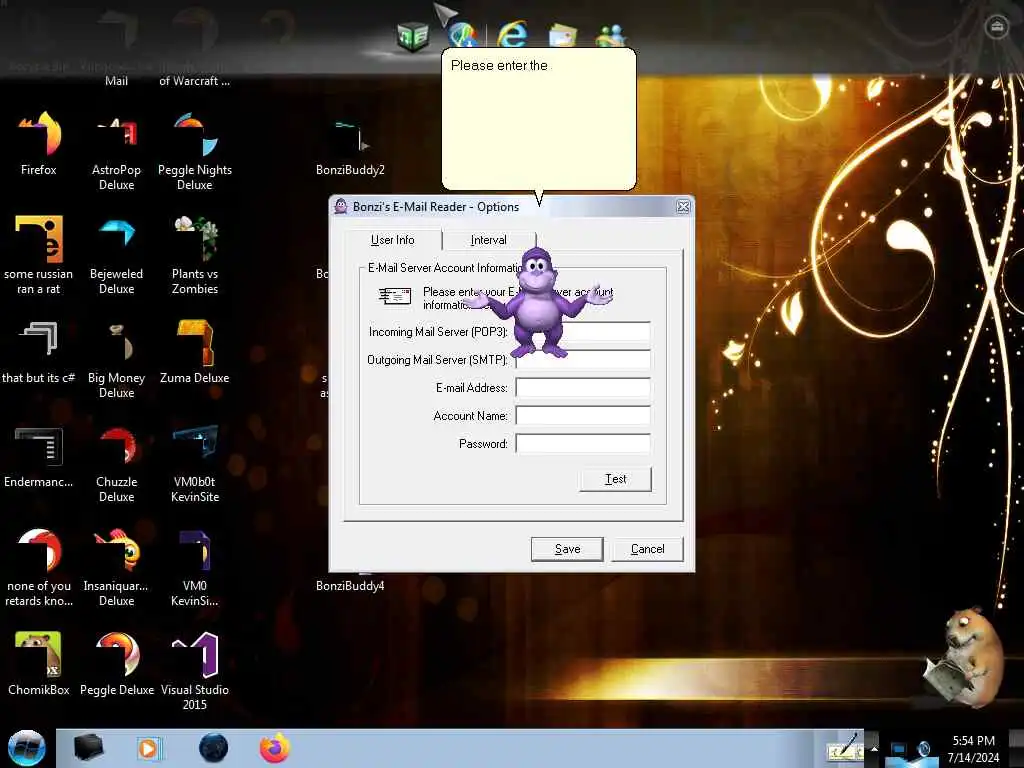Switch to the Interval tab
The height and width of the screenshot is (768, 1024).
[488, 240]
